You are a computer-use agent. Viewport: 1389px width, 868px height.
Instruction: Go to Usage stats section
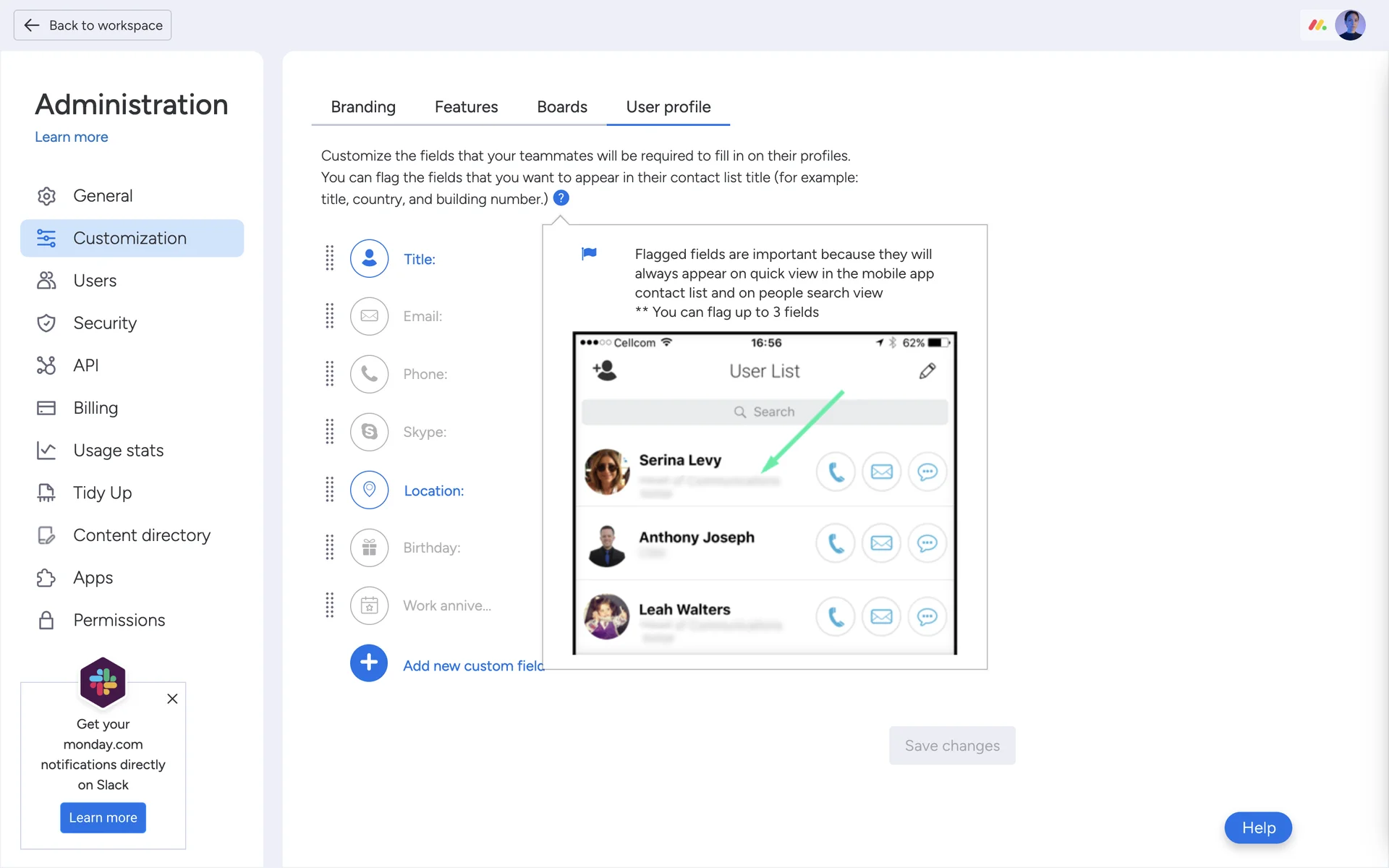pos(118,450)
